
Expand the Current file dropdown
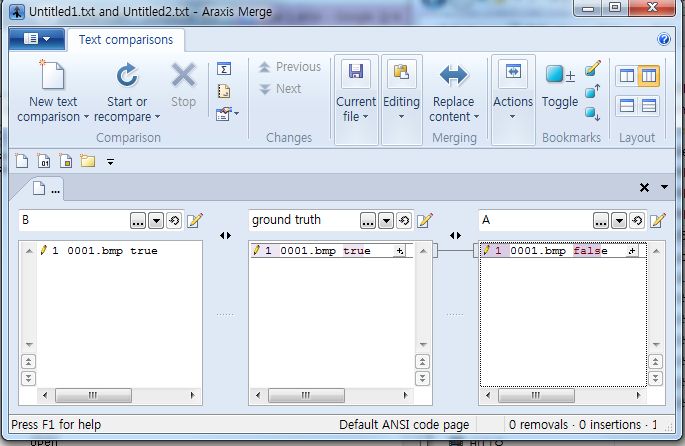click(366, 117)
